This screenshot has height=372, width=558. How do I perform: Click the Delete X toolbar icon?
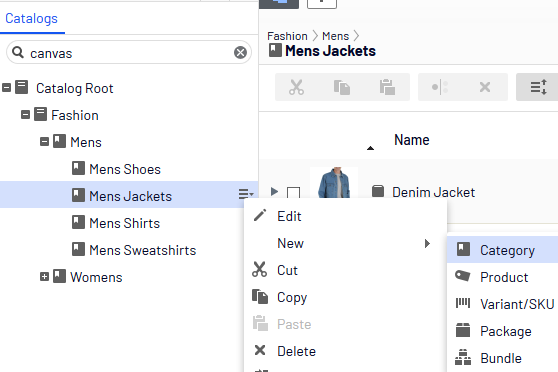coord(485,87)
